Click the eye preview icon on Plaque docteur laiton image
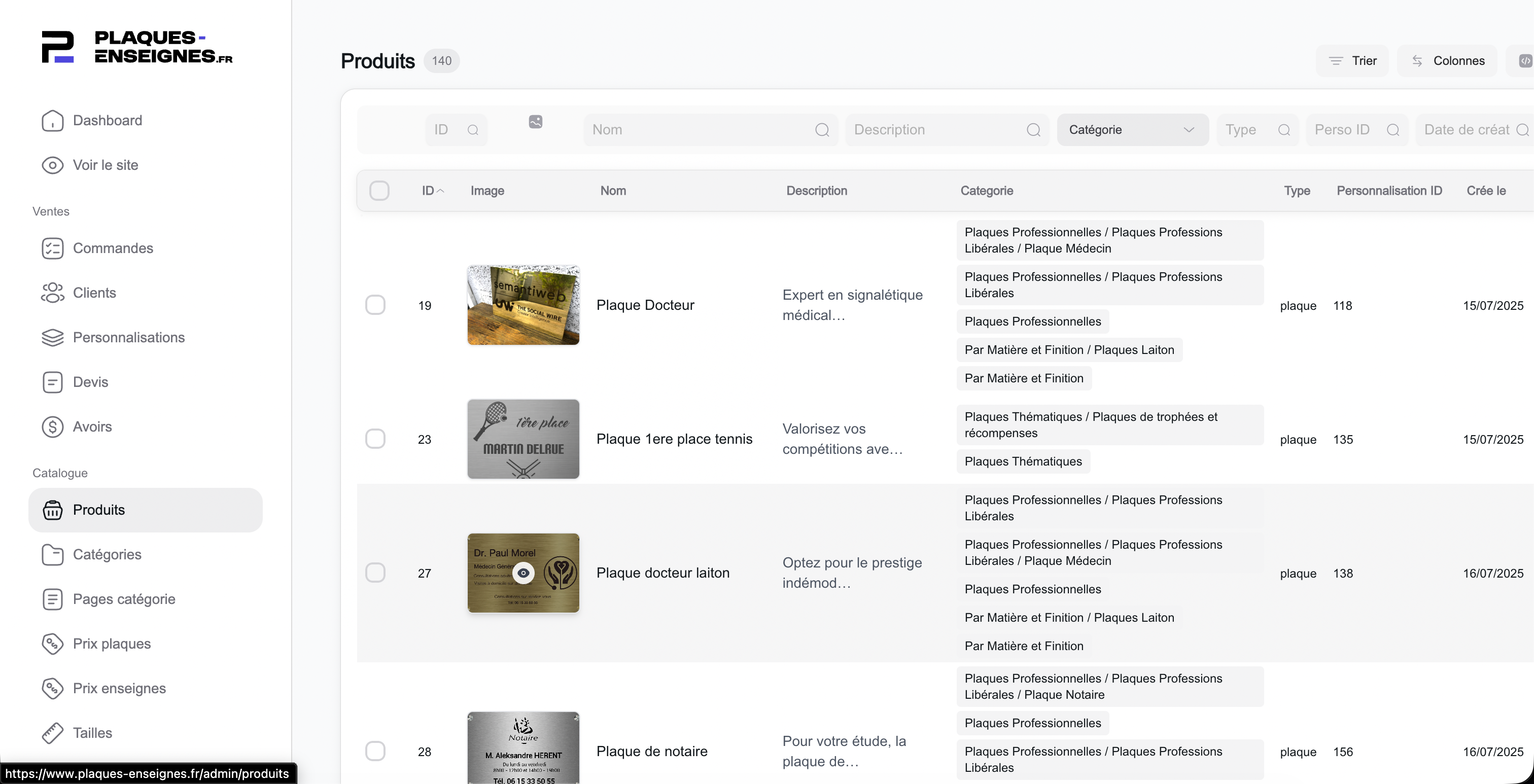1534x784 pixels. tap(524, 573)
